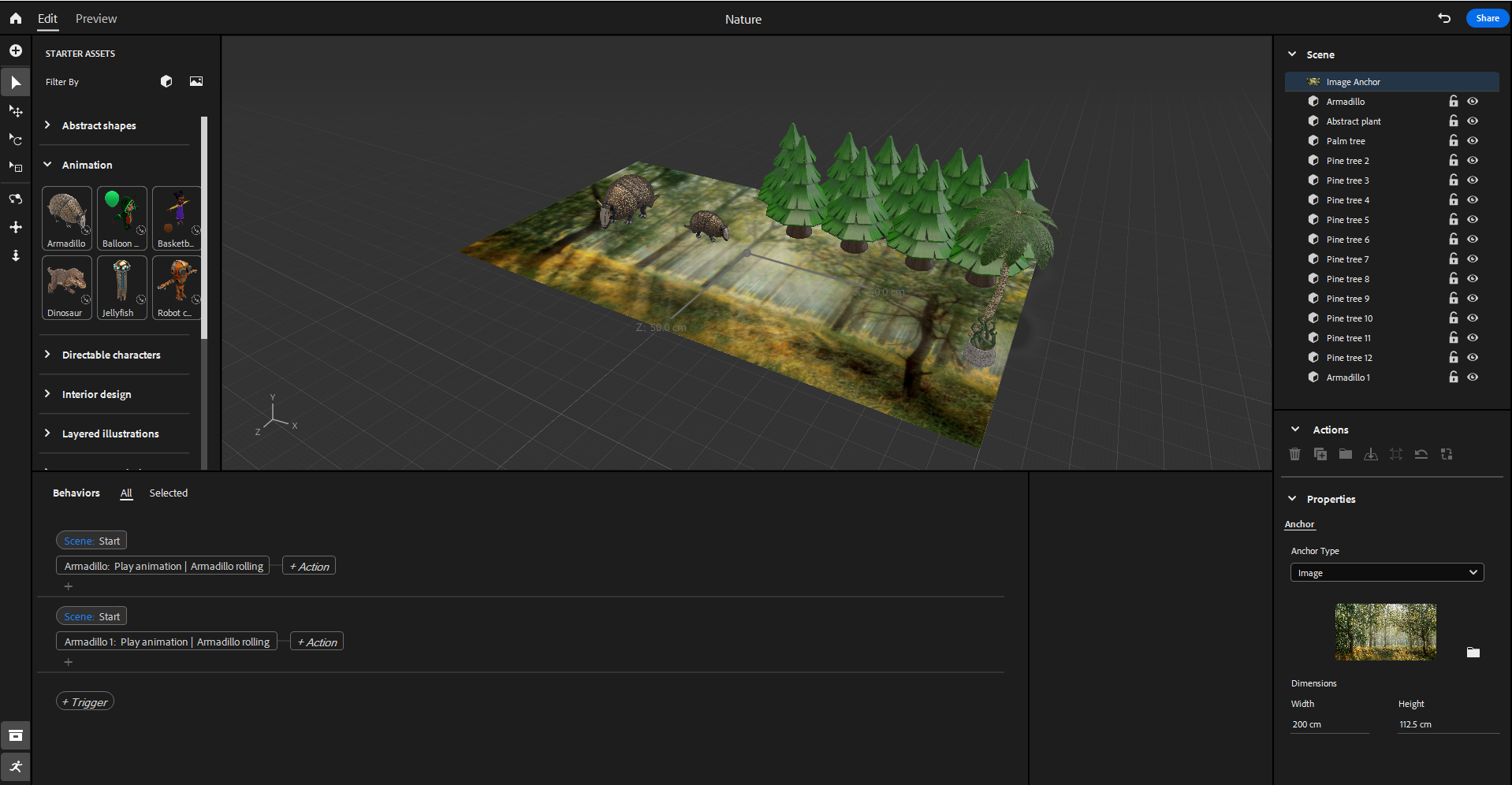The height and width of the screenshot is (785, 1512).
Task: Select the Jellyfish asset thumbnail
Action: click(121, 287)
